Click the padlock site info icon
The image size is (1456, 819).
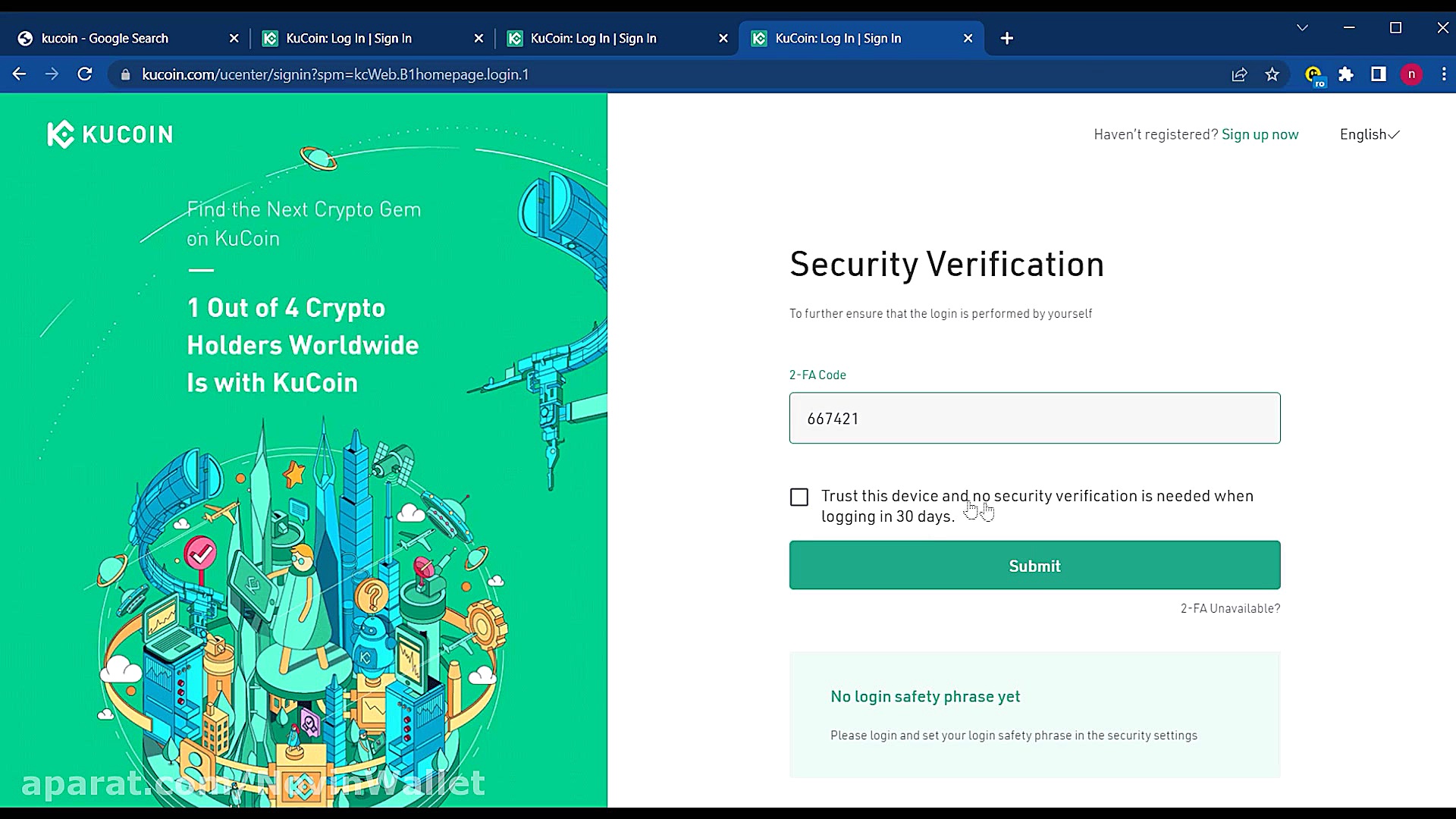(126, 74)
